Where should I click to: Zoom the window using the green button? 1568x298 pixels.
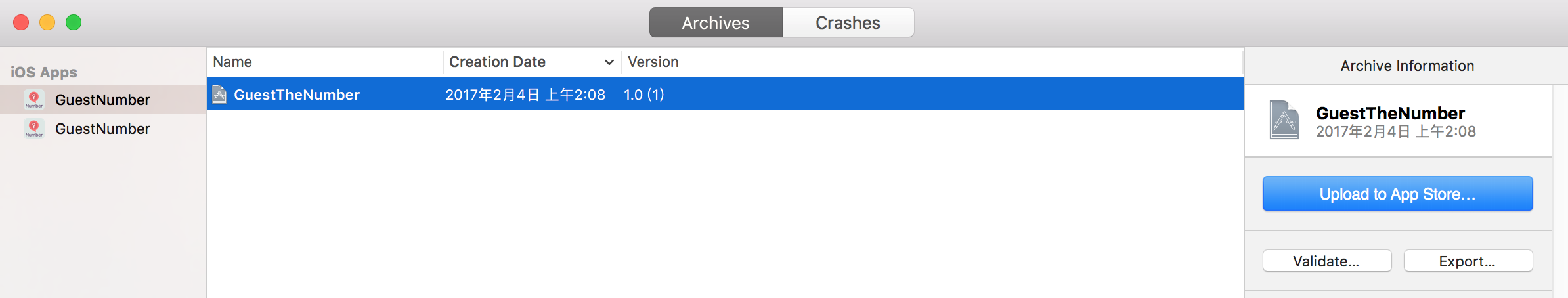pyautogui.click(x=74, y=22)
